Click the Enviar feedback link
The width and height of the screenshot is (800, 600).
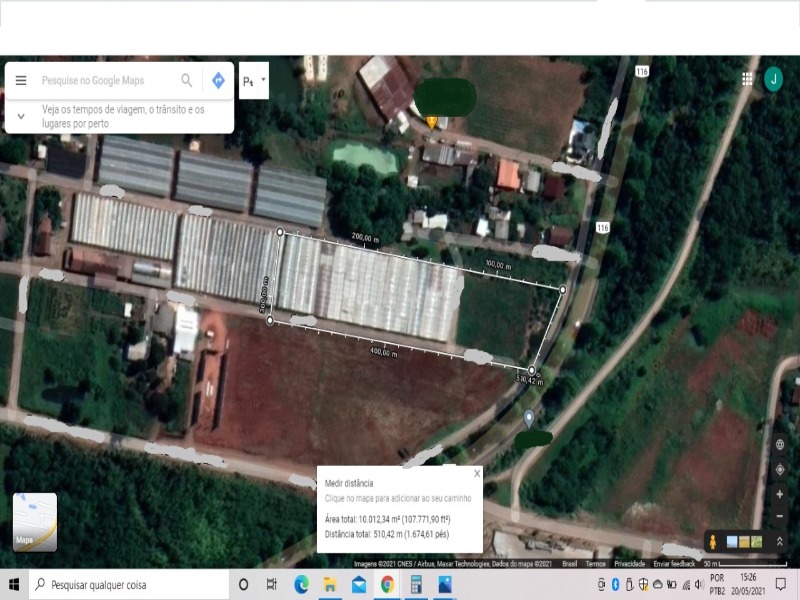[675, 564]
